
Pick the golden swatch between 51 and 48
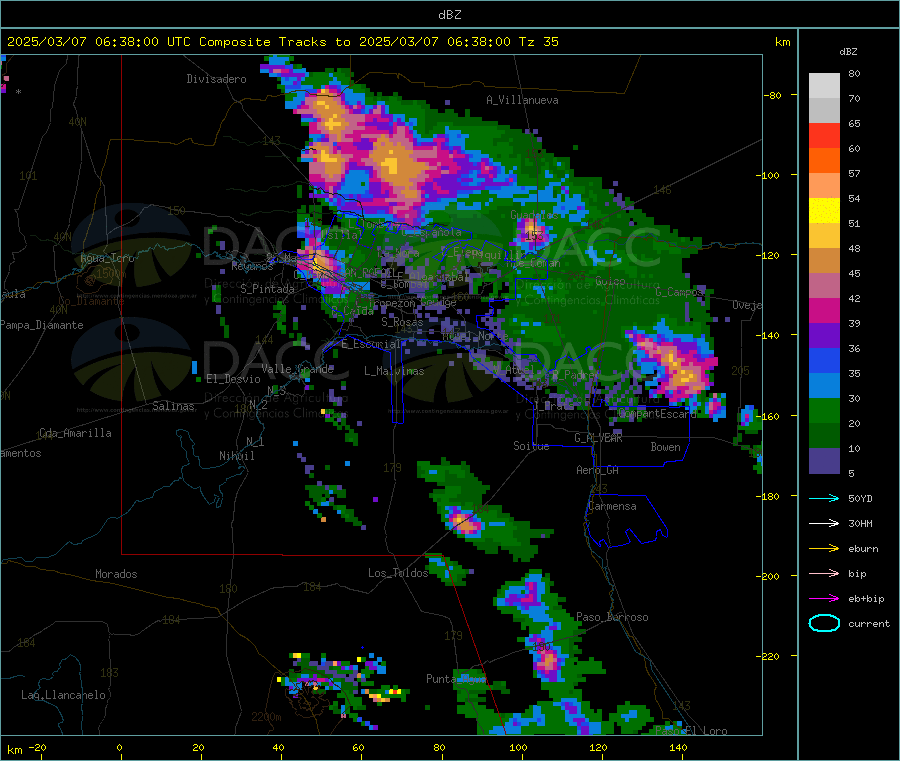tap(824, 235)
